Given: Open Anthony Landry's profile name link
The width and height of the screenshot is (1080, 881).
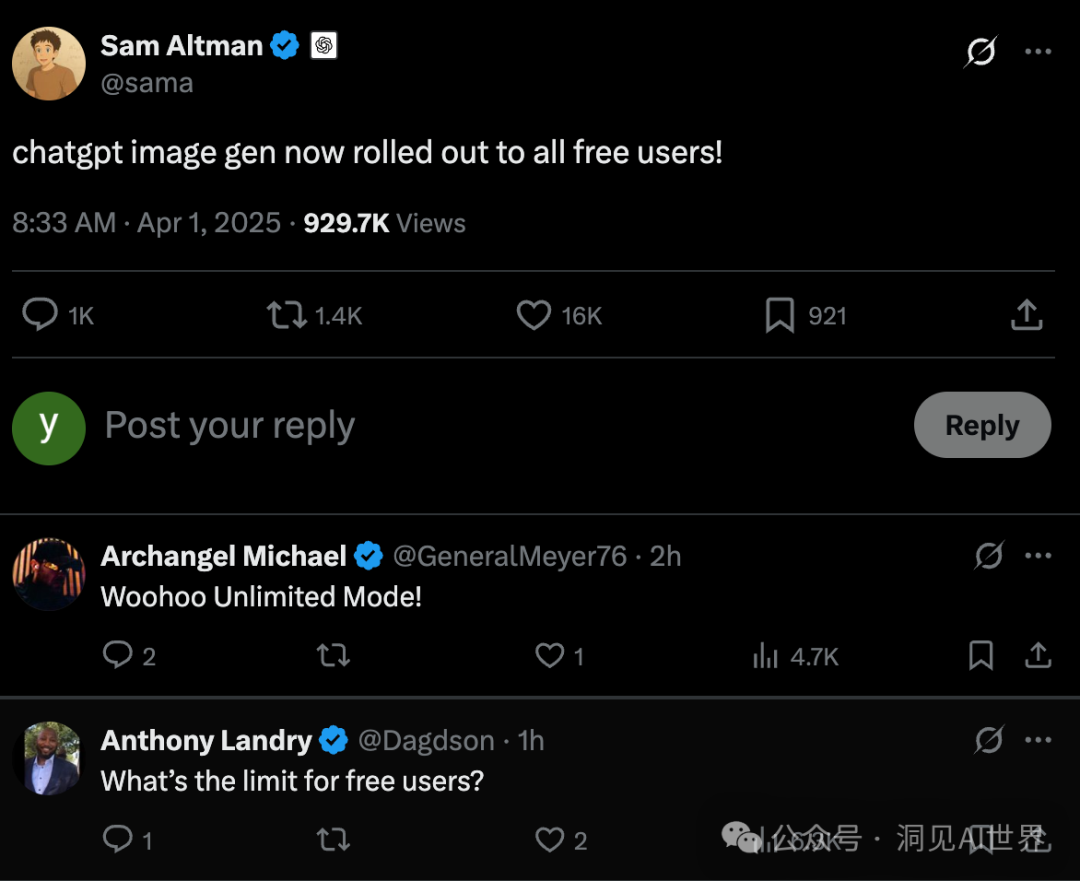Looking at the screenshot, I should click(x=206, y=741).
